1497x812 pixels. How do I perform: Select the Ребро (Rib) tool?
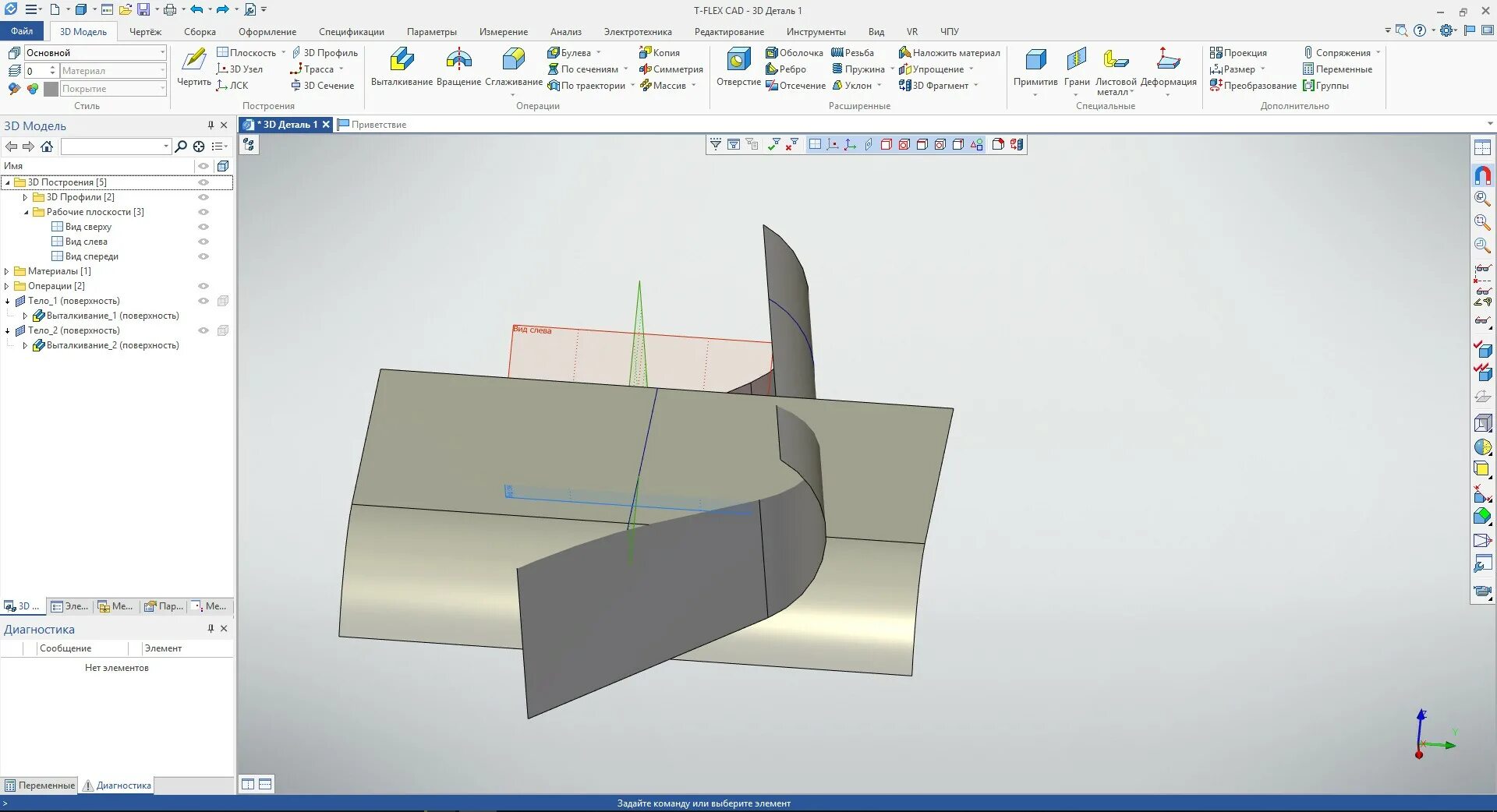click(x=786, y=69)
